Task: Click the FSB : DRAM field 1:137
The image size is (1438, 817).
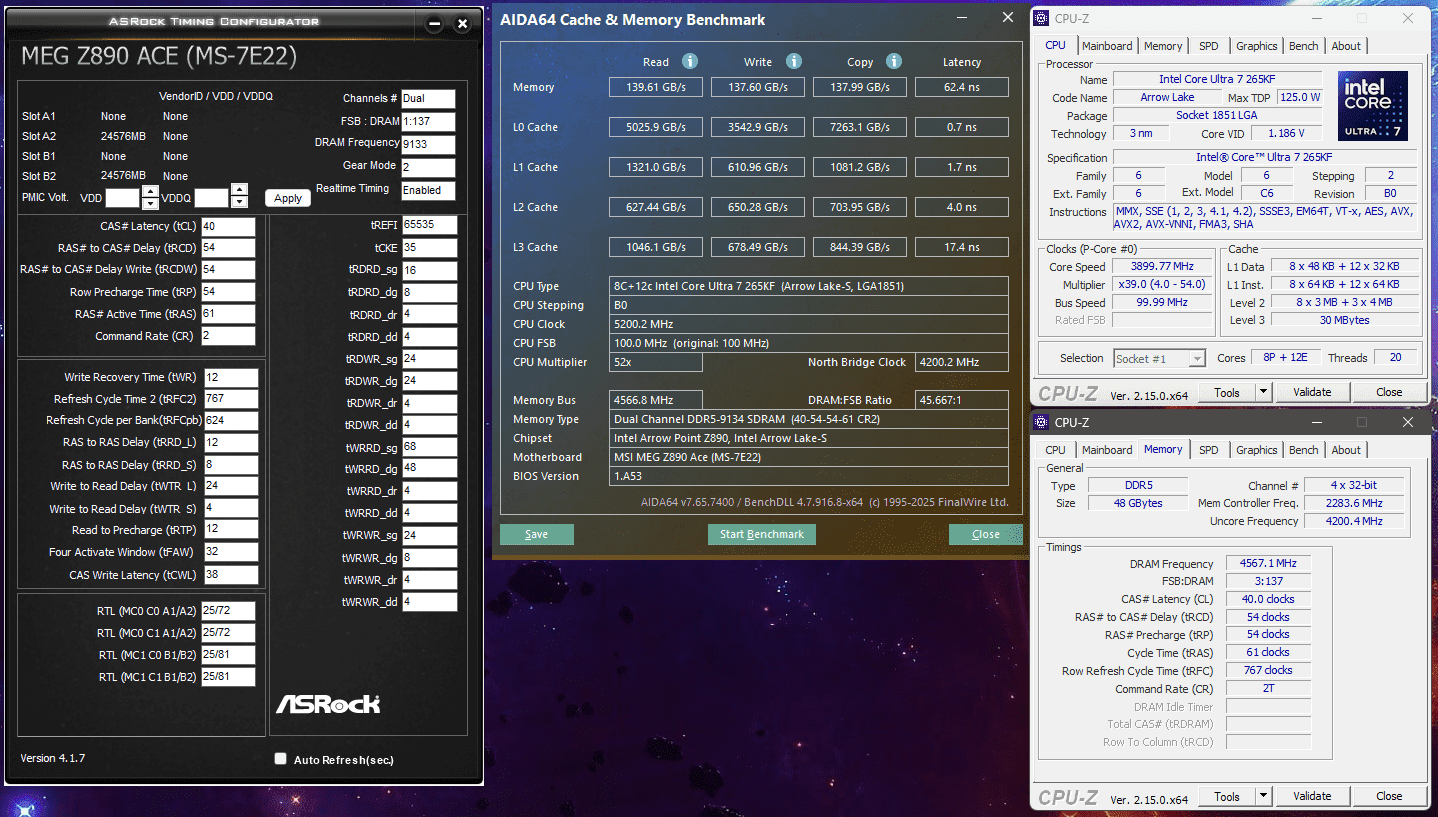Action: (x=428, y=122)
